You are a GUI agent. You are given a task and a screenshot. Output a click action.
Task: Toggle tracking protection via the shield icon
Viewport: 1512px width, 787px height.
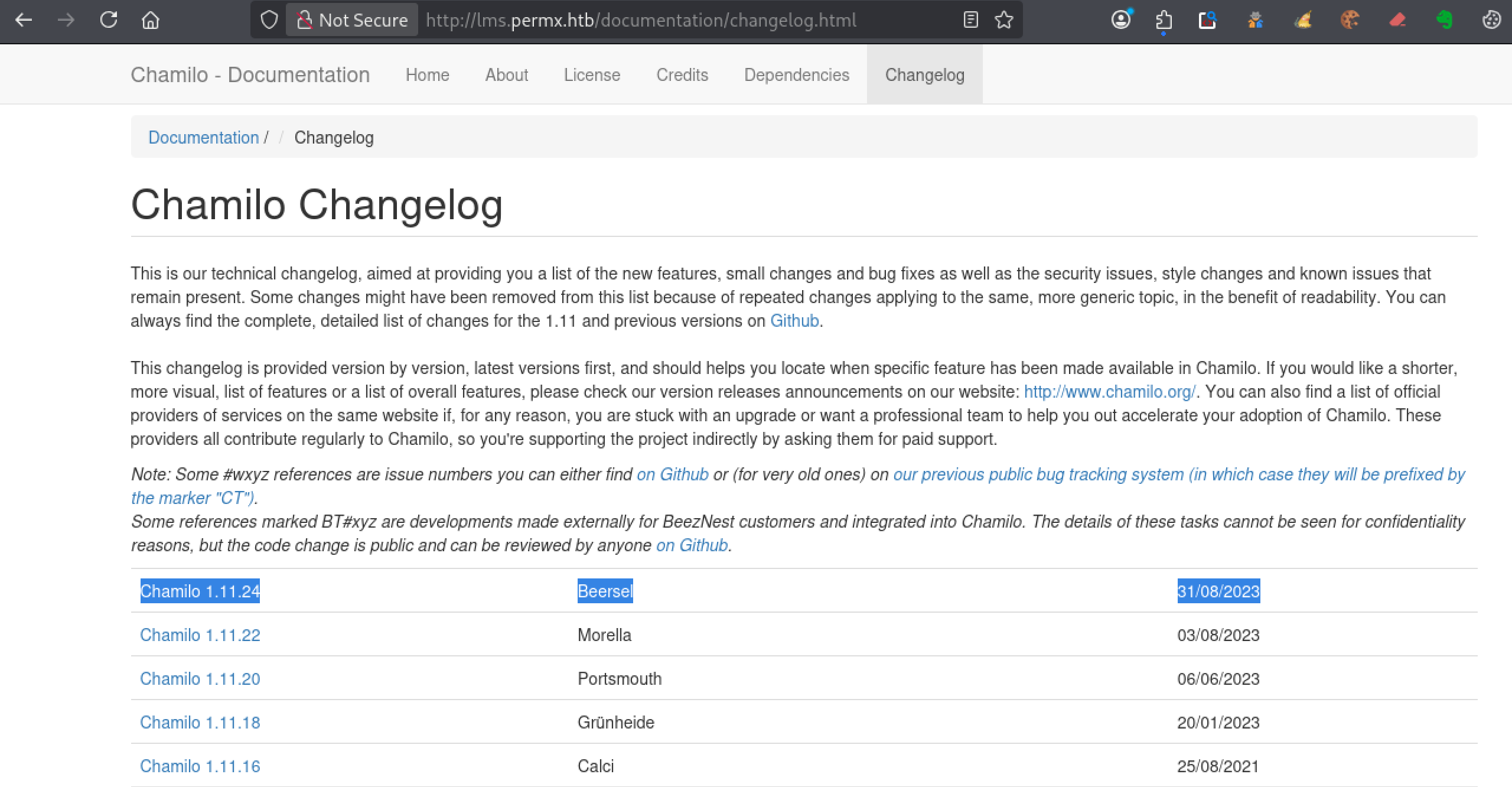[269, 19]
